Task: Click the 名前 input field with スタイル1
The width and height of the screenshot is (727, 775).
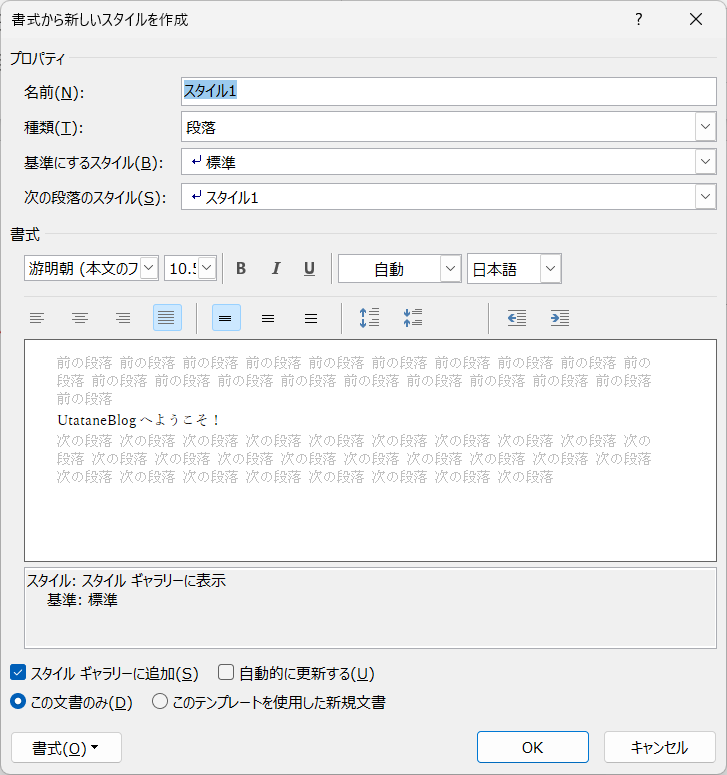Action: pyautogui.click(x=449, y=91)
